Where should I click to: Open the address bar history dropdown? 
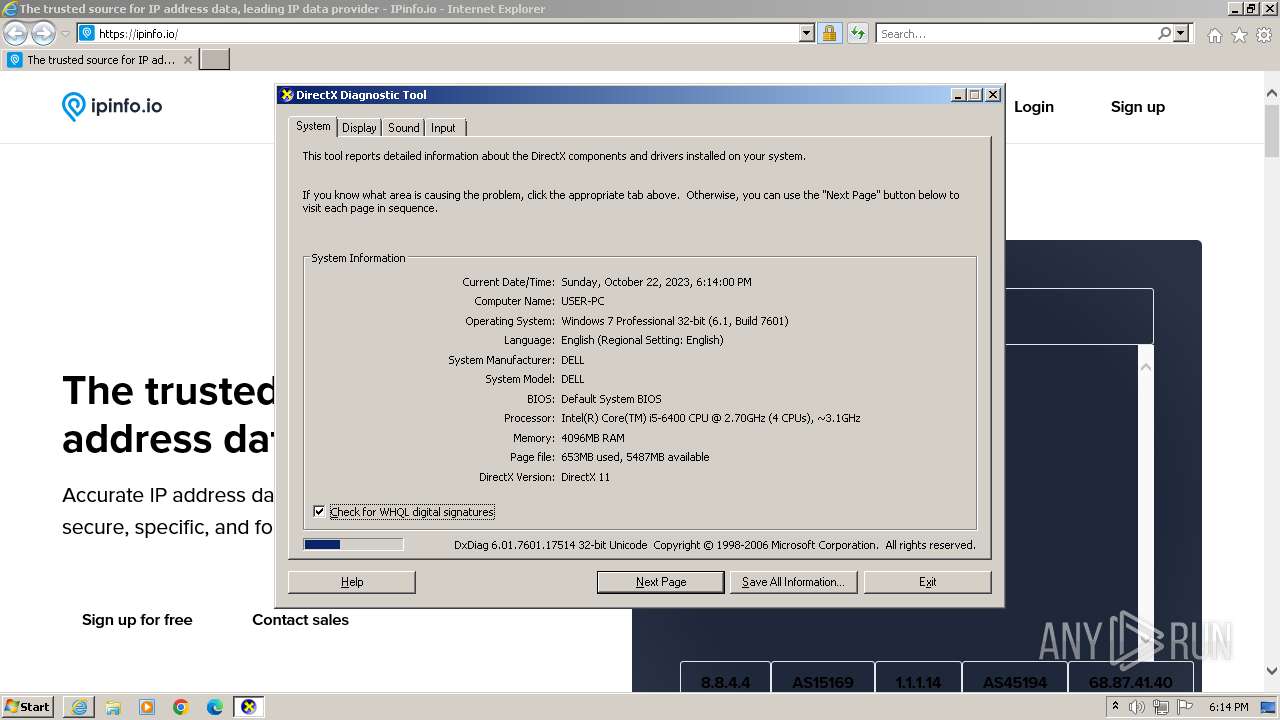[x=807, y=33]
